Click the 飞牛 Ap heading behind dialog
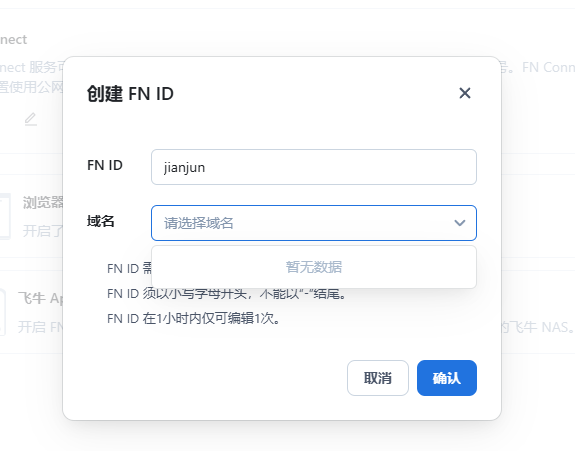The width and height of the screenshot is (575, 451). (x=41, y=298)
